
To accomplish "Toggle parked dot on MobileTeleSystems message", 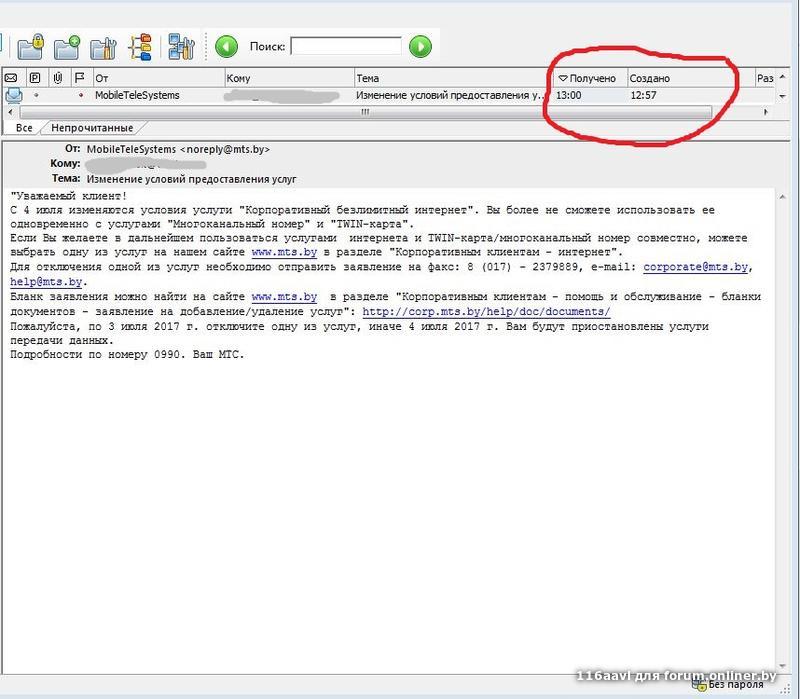I will (36, 95).
